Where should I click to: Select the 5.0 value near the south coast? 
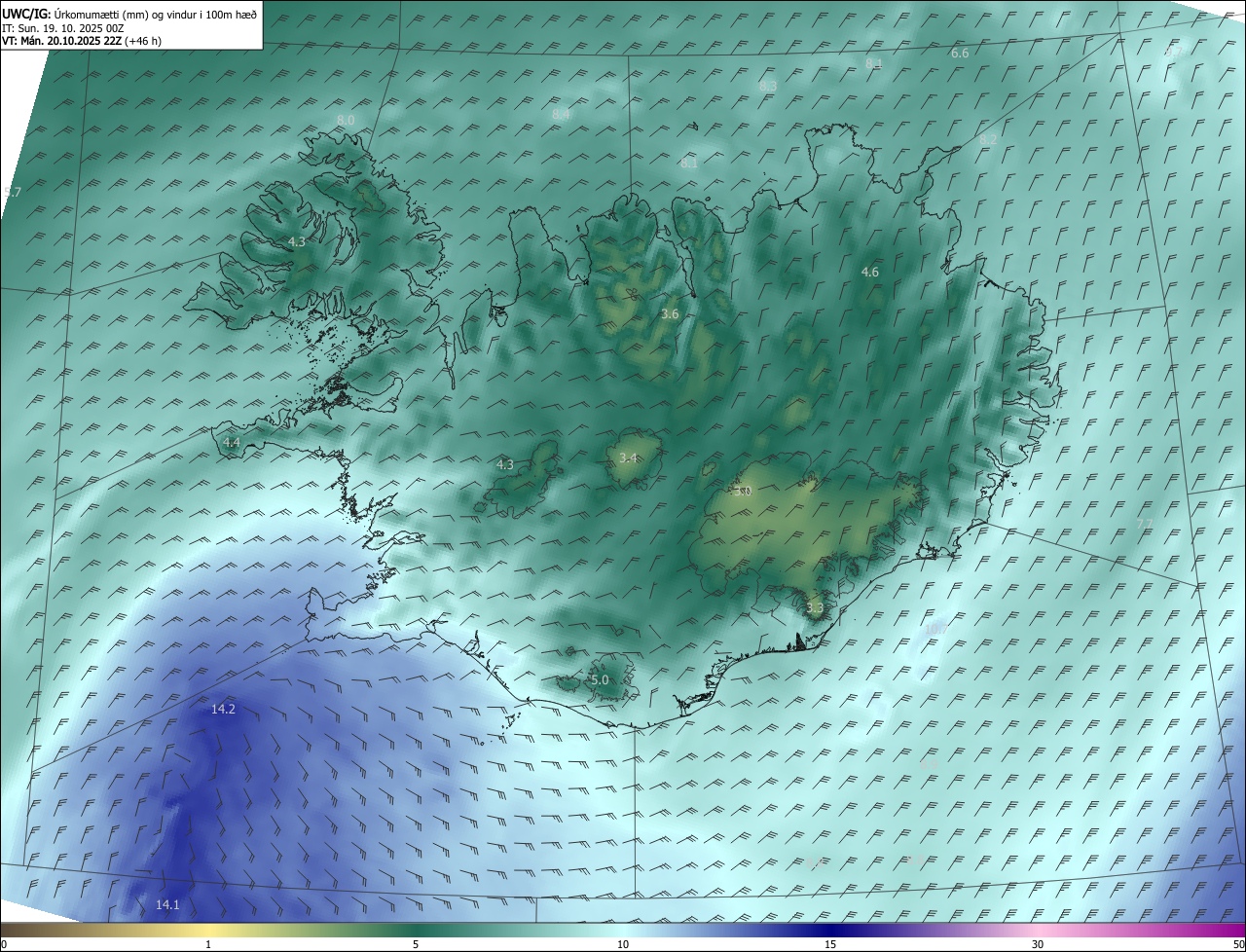coord(599,680)
